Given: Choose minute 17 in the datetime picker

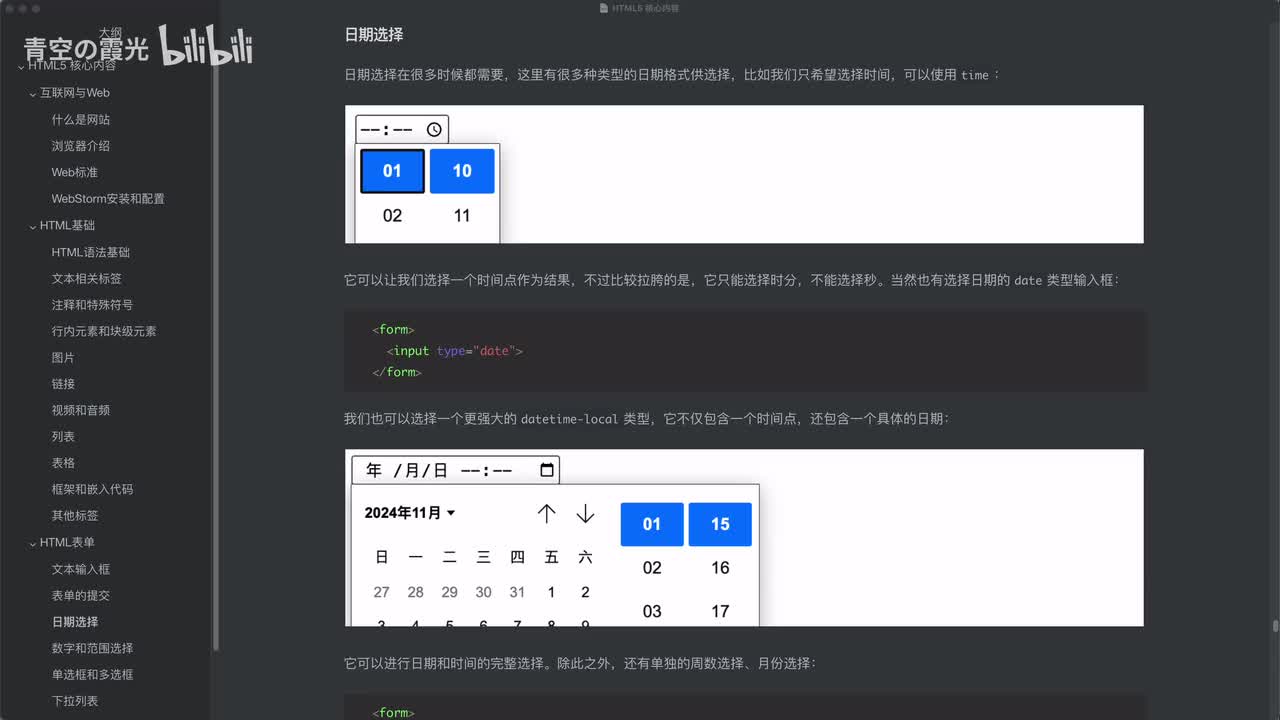Looking at the screenshot, I should click(x=720, y=611).
